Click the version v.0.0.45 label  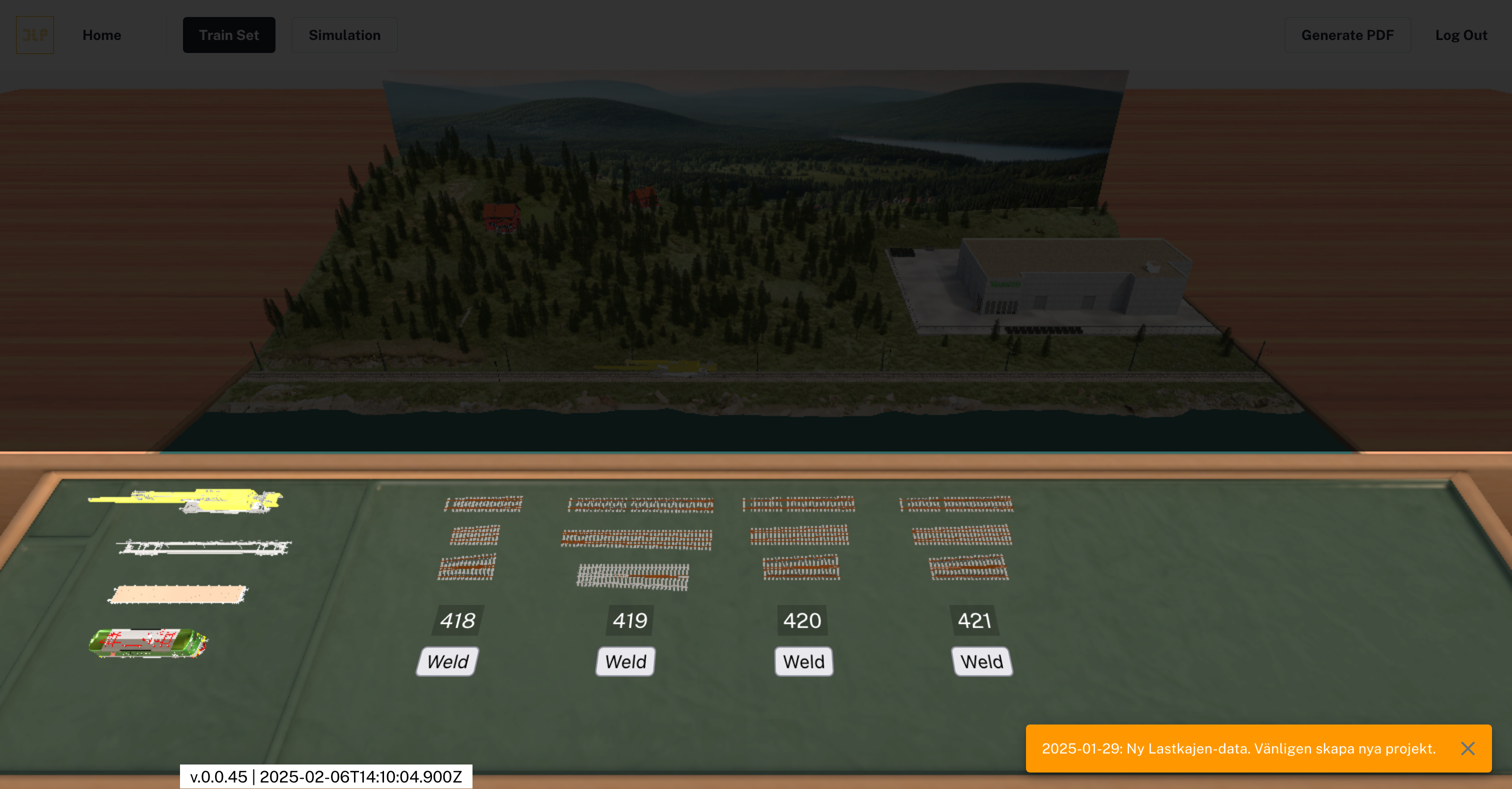[x=326, y=776]
